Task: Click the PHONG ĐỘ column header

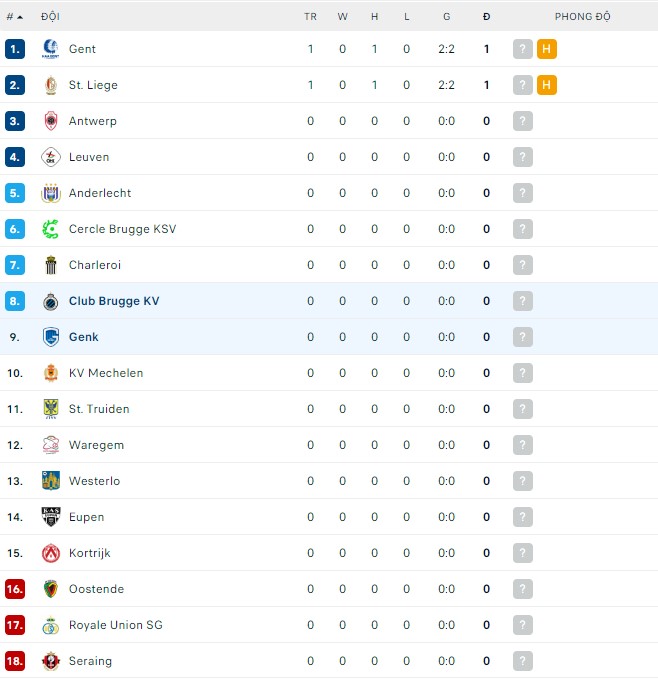Action: (582, 17)
